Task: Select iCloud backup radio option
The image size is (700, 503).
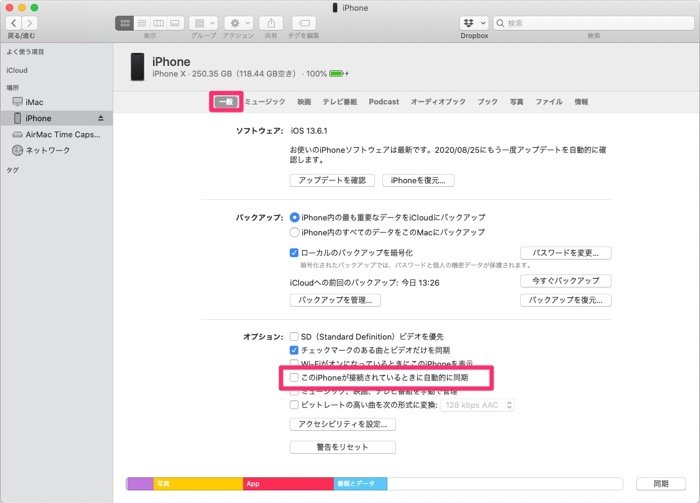Action: tap(294, 217)
